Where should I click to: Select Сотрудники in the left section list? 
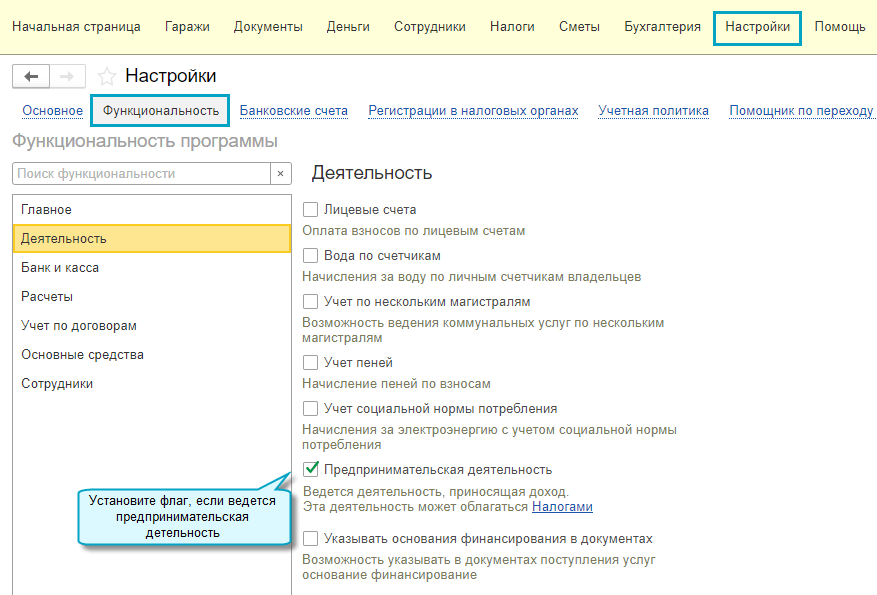click(152, 384)
